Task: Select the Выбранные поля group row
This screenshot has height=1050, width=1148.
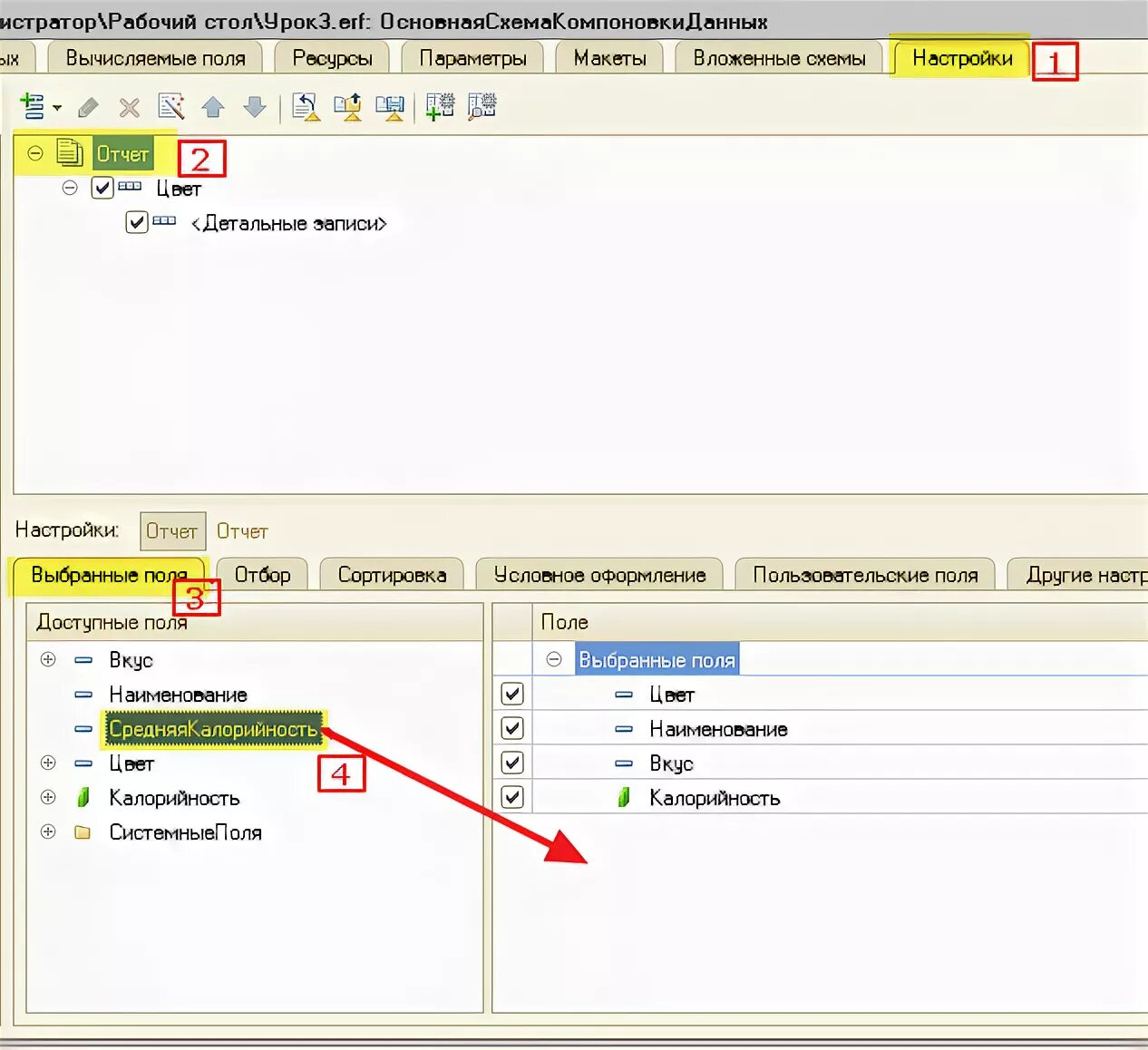Action: (x=657, y=660)
